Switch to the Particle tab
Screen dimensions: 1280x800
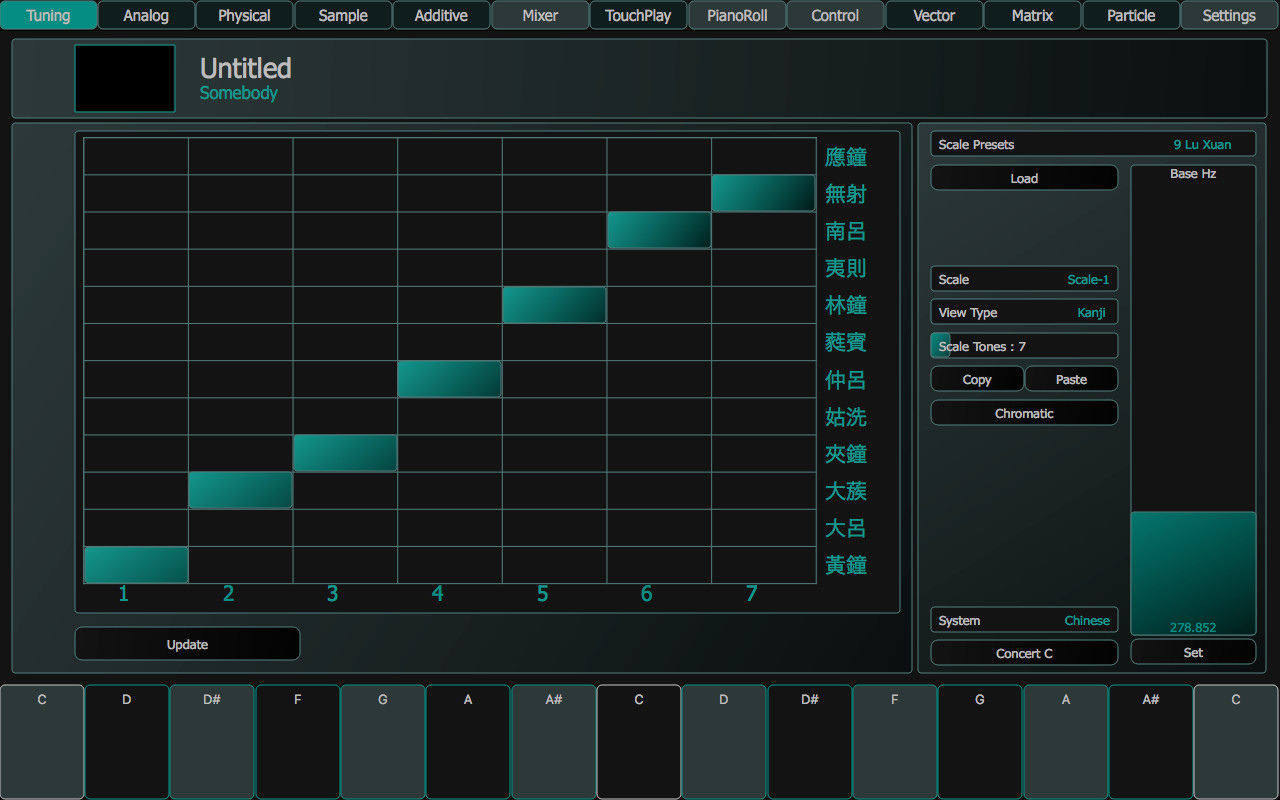[1130, 15]
